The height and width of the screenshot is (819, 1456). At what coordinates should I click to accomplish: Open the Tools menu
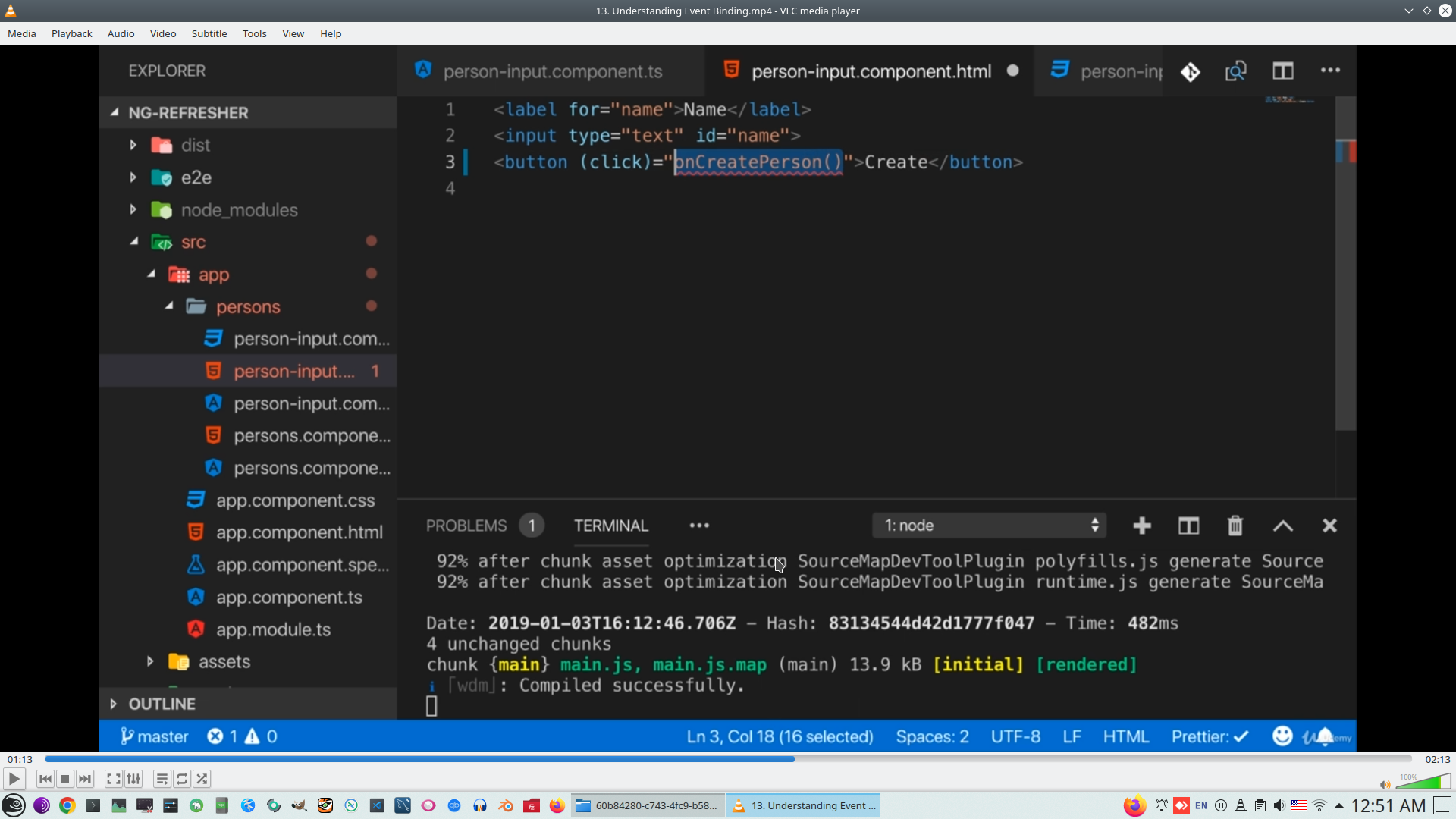click(x=254, y=33)
